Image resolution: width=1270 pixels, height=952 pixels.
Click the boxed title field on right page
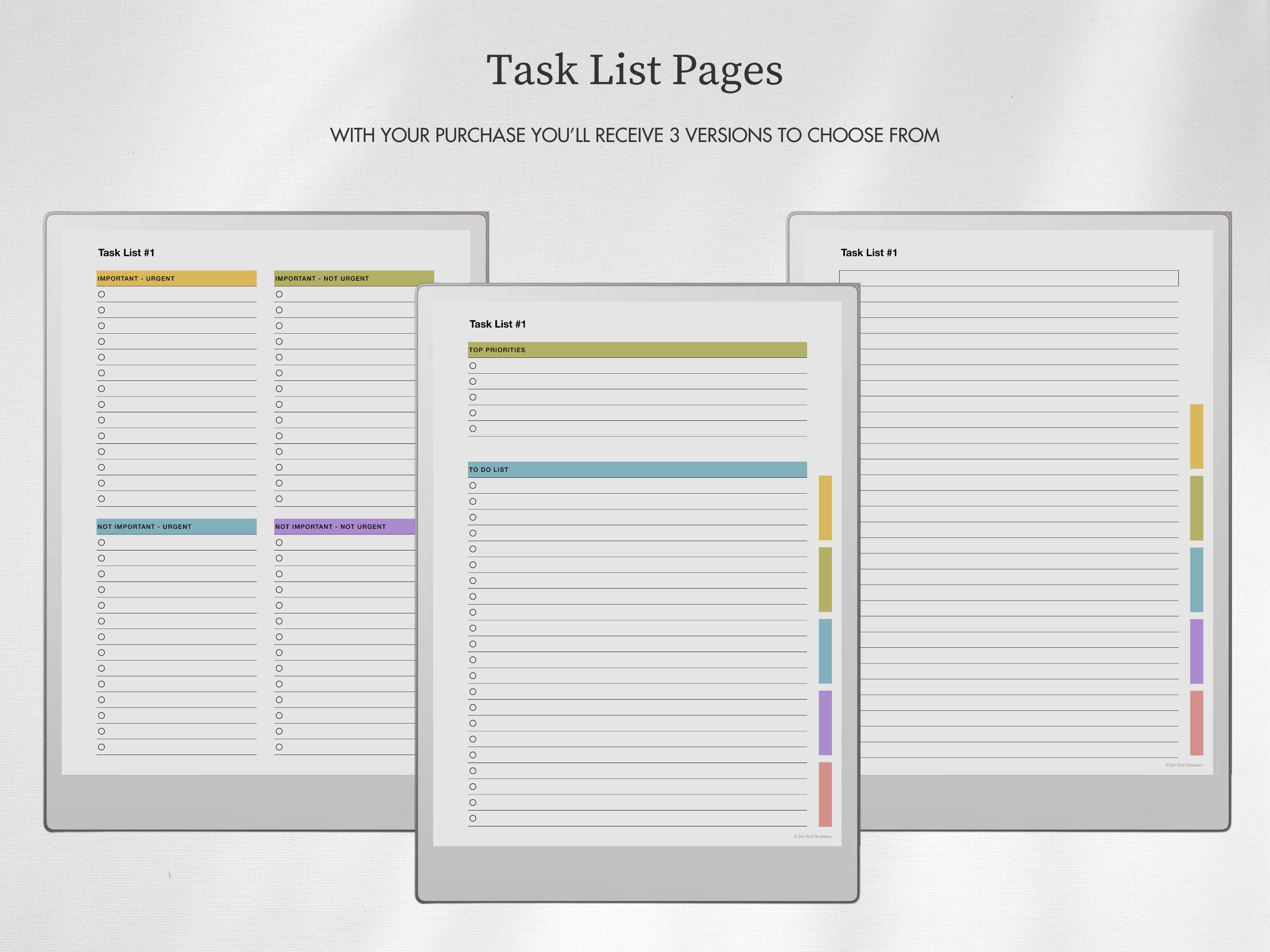pyautogui.click(x=1009, y=278)
